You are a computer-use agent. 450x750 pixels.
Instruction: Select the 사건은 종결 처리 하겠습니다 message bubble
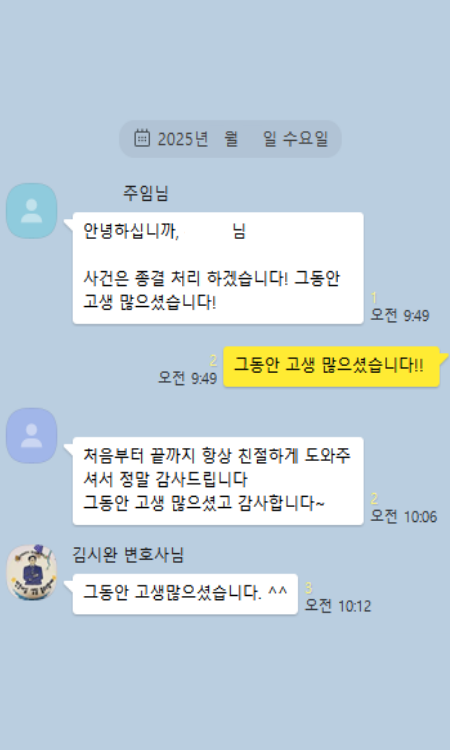coord(218,268)
